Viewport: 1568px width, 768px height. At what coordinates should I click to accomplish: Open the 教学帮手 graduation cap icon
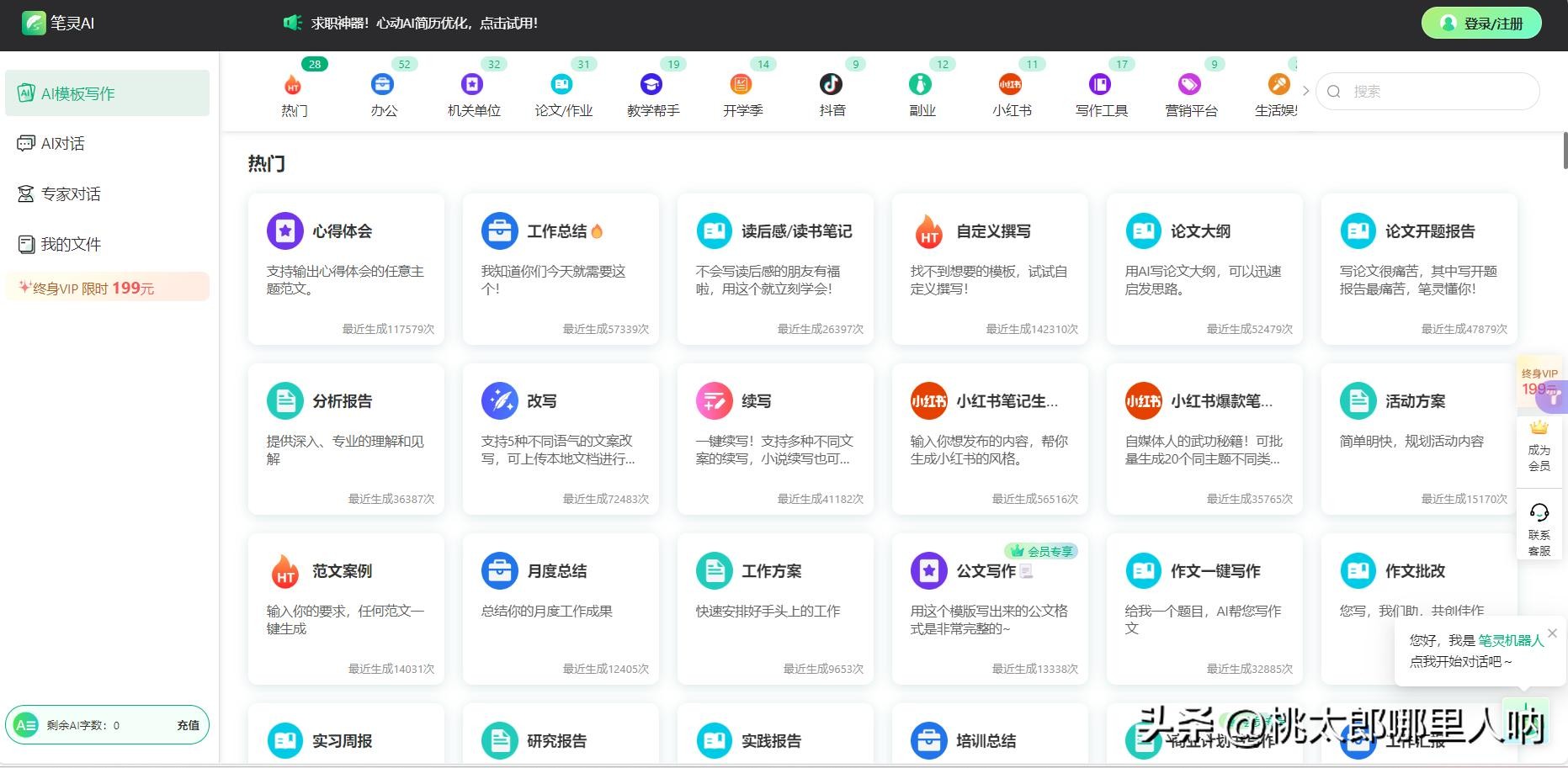click(x=651, y=84)
